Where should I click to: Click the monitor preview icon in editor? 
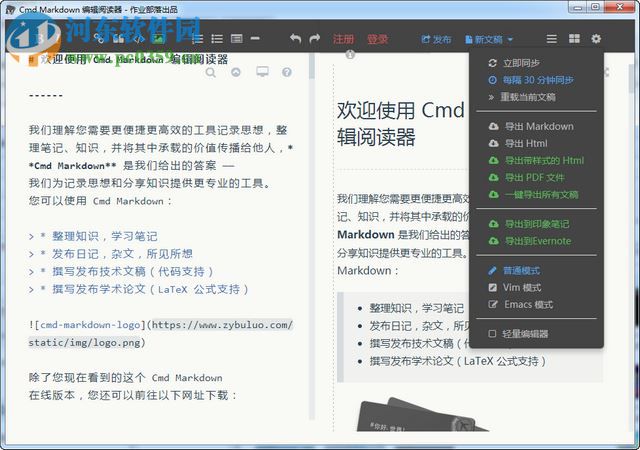[262, 72]
